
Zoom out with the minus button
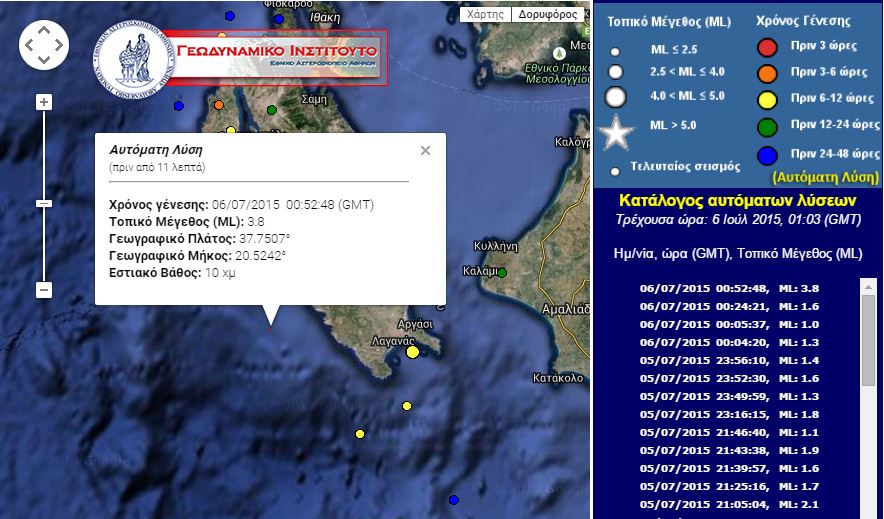pos(44,290)
